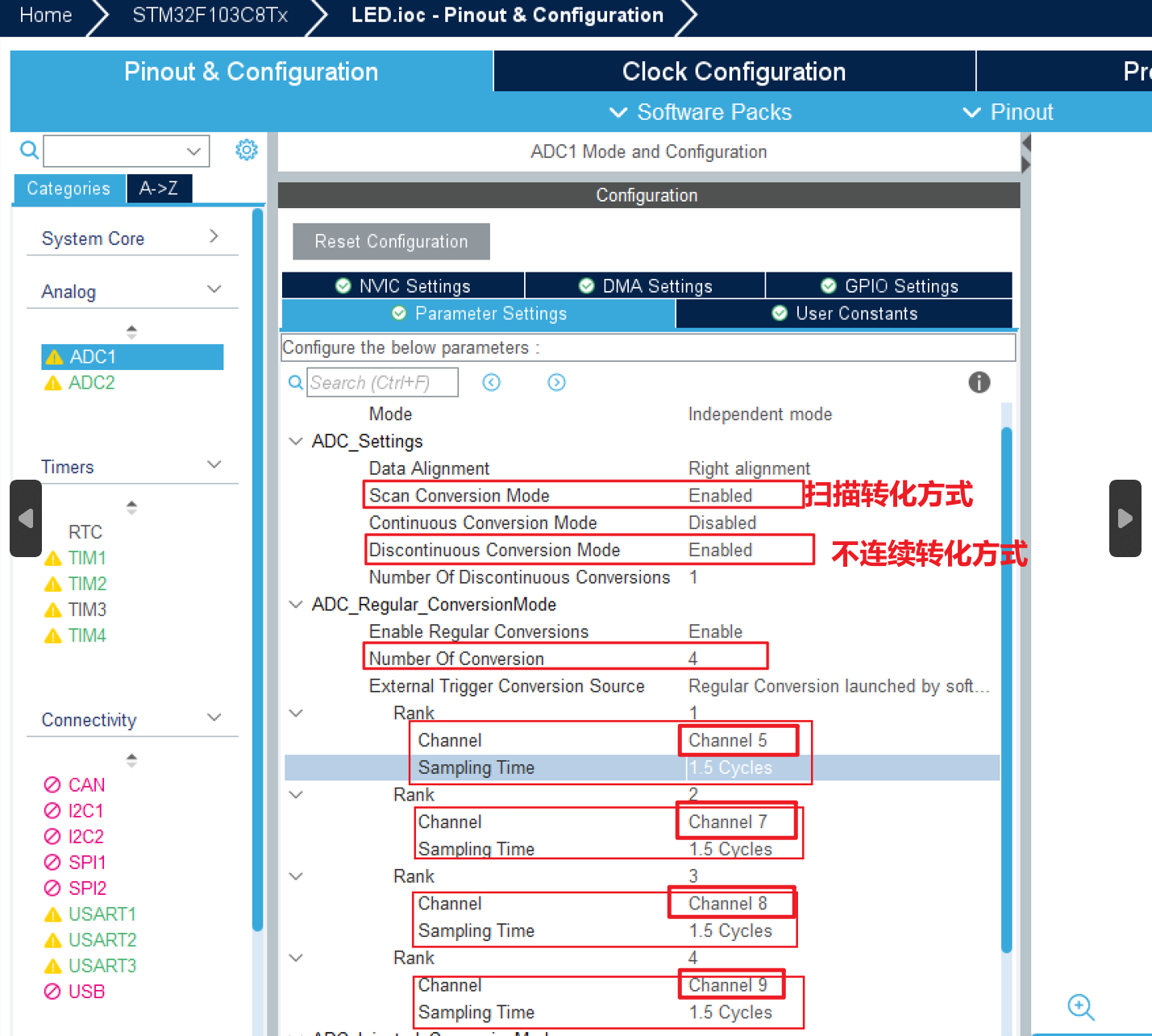
Task: Switch to A->Z sorted view
Action: click(x=159, y=189)
